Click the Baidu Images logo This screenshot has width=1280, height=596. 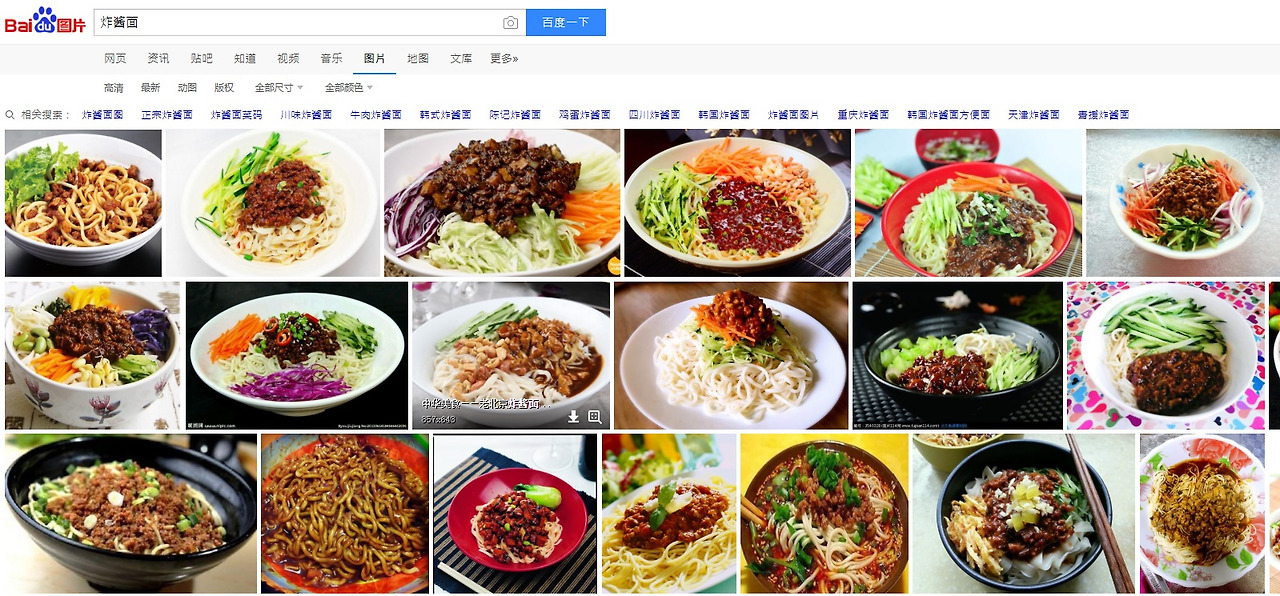click(45, 21)
